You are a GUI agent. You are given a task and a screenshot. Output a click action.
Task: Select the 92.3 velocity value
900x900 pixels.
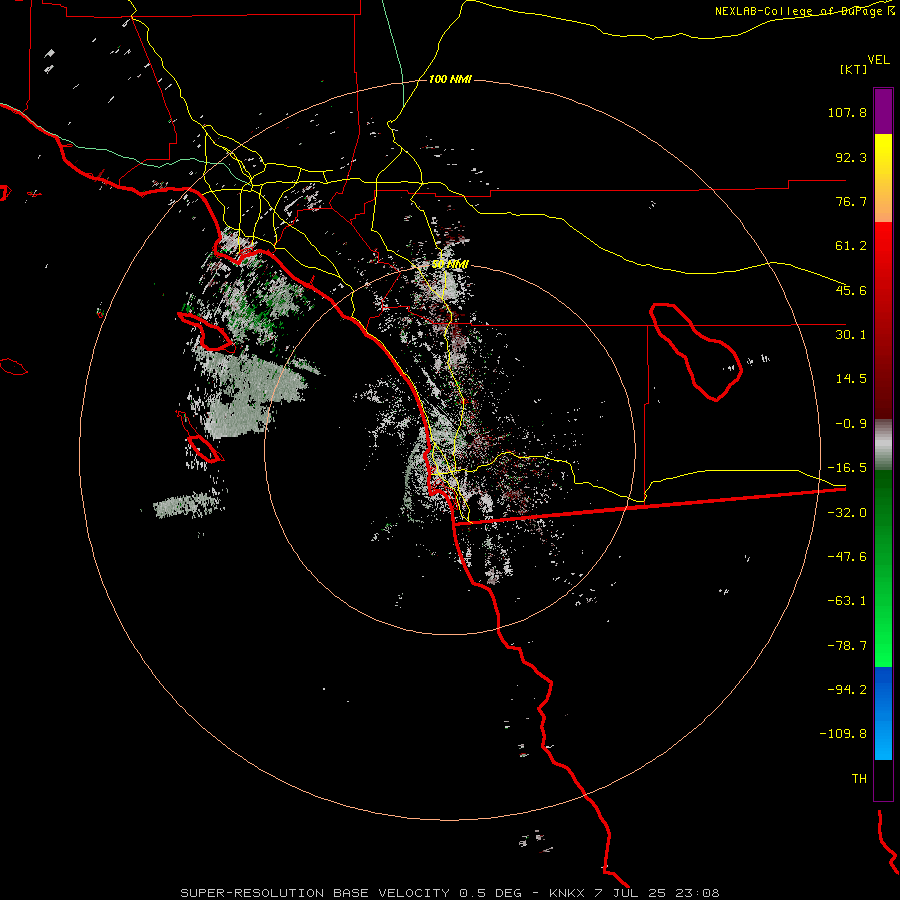851,157
